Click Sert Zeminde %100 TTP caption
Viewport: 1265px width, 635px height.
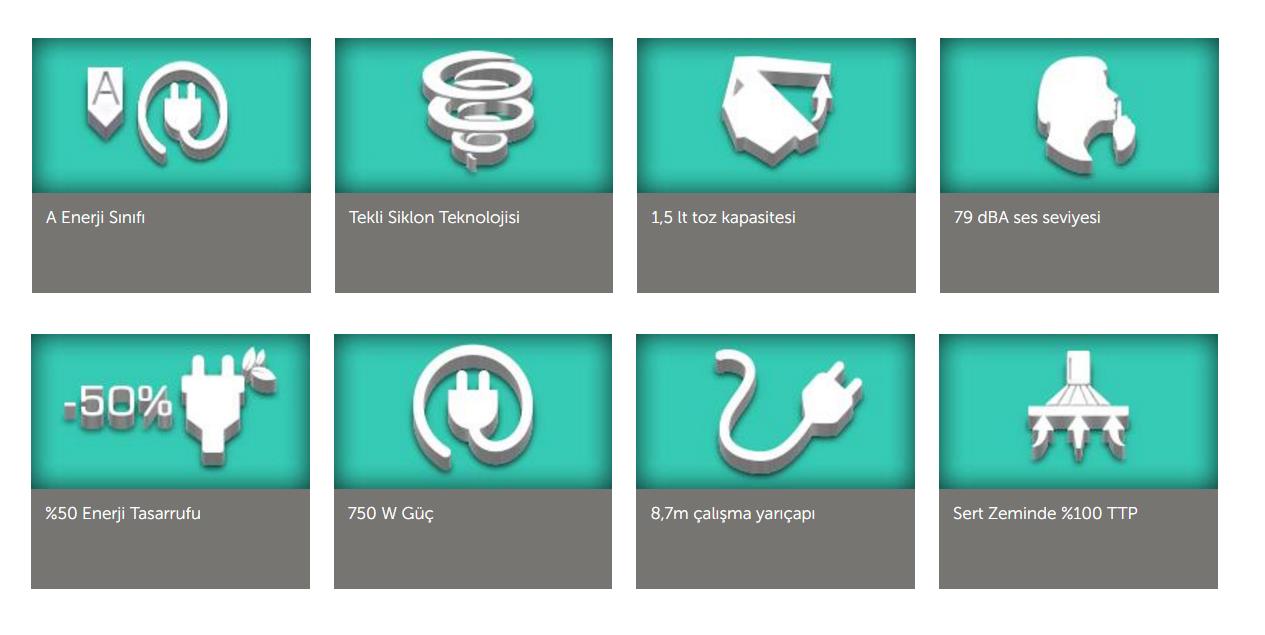(x=1045, y=513)
